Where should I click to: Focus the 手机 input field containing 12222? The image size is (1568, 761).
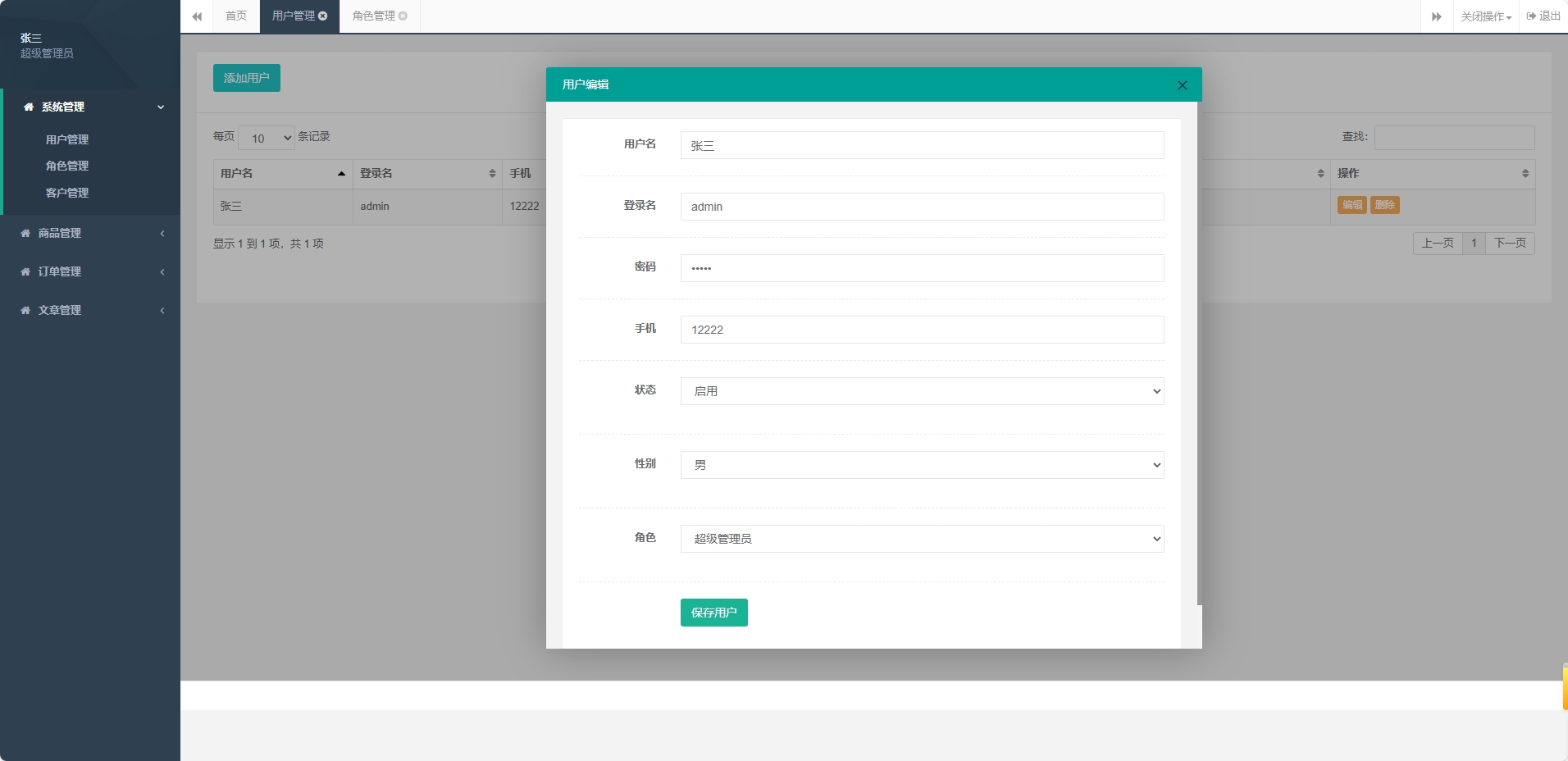click(922, 330)
